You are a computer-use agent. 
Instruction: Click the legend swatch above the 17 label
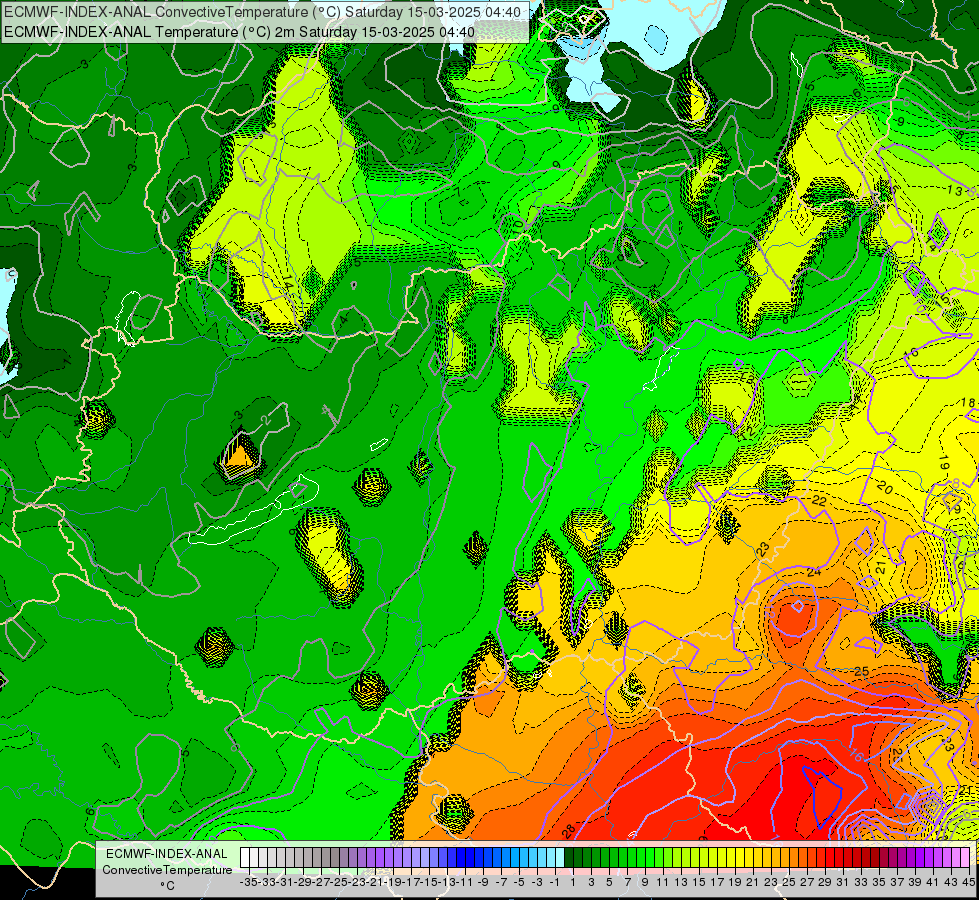point(713,857)
